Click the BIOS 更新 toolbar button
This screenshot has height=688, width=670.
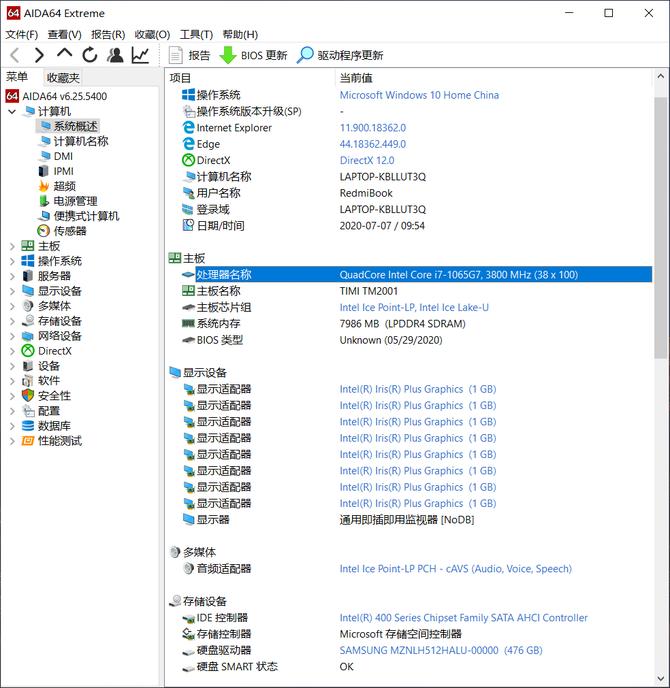click(x=253, y=55)
